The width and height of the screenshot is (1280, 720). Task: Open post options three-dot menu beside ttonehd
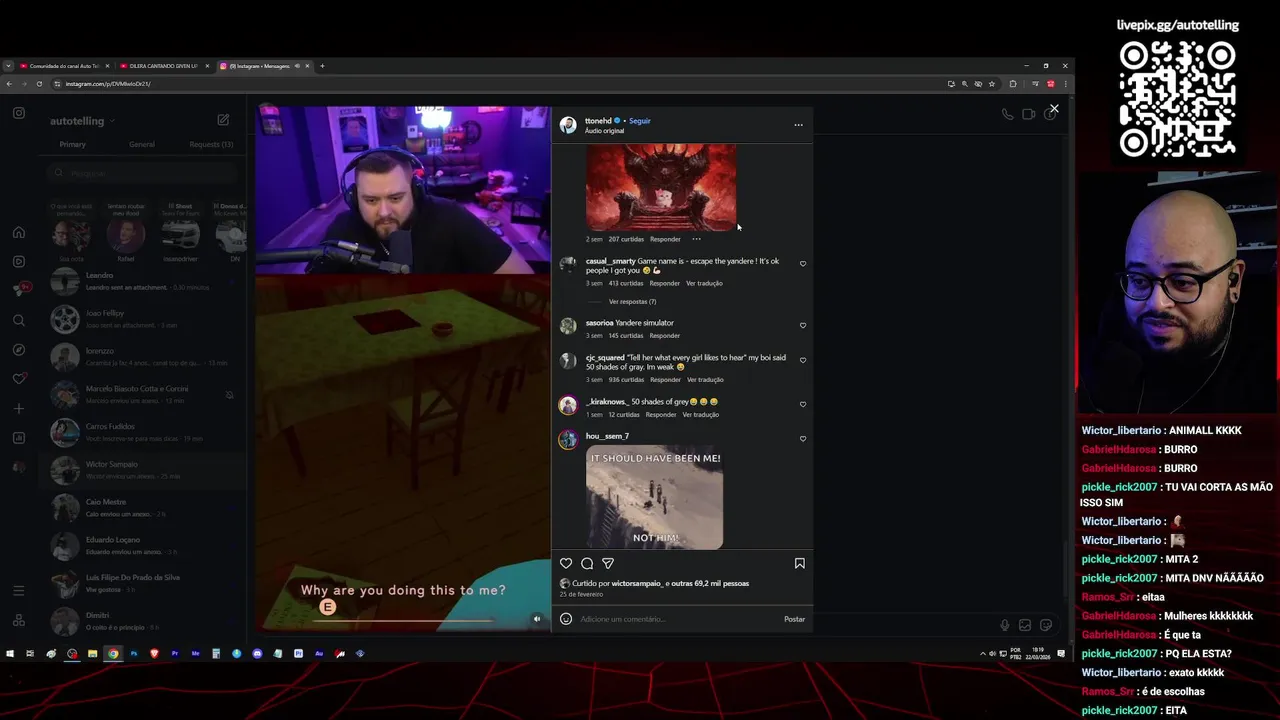798,125
